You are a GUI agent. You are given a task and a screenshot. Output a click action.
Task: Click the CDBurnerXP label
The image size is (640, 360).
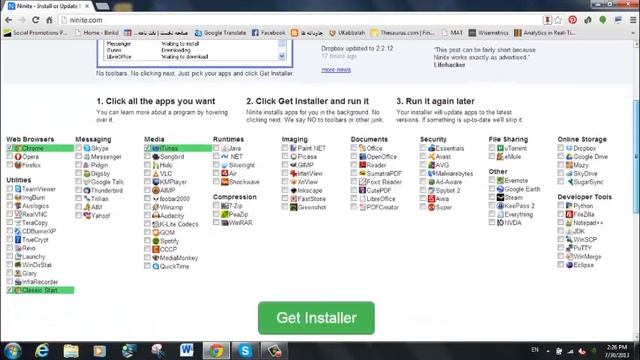(39, 231)
